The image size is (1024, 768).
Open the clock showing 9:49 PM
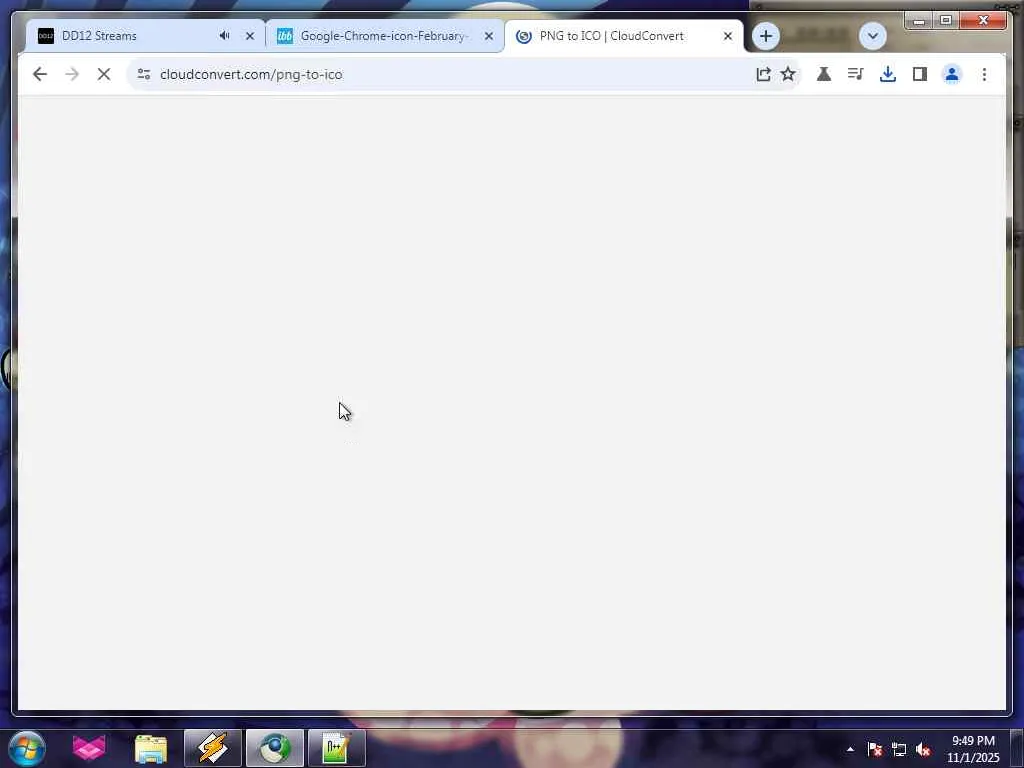coord(973,749)
